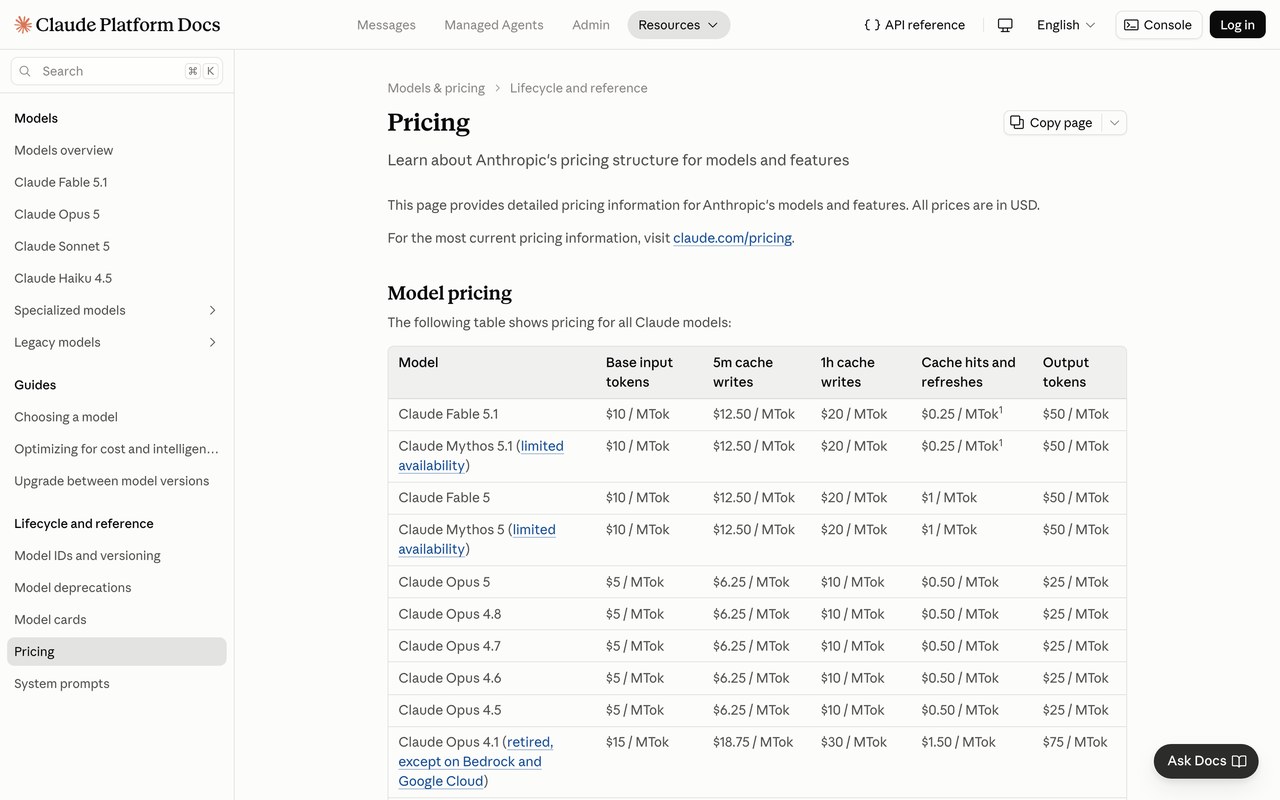Click the Model pricing heading

(450, 293)
